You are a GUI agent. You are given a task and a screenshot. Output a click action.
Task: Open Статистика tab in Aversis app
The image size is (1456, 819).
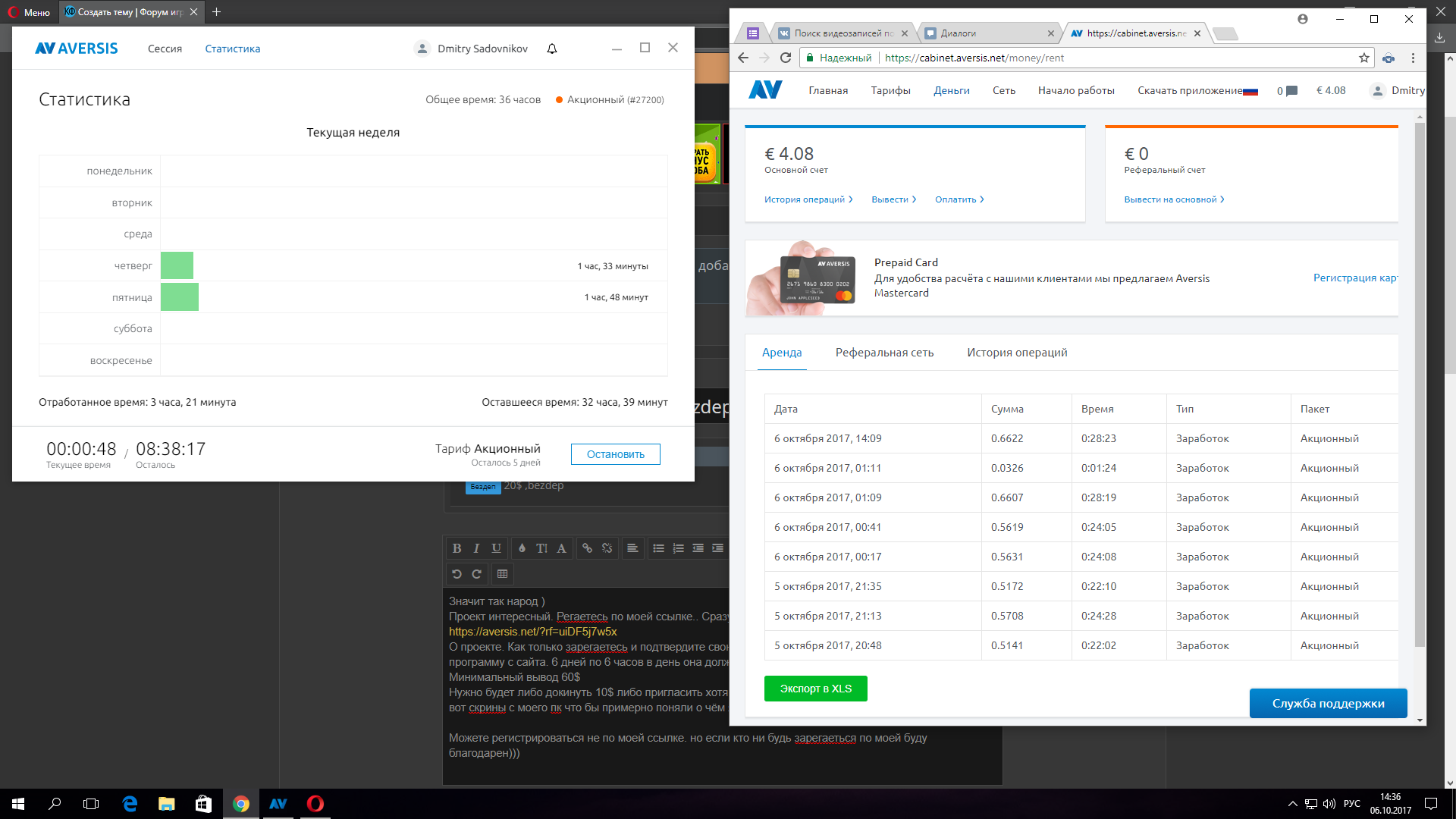[233, 49]
